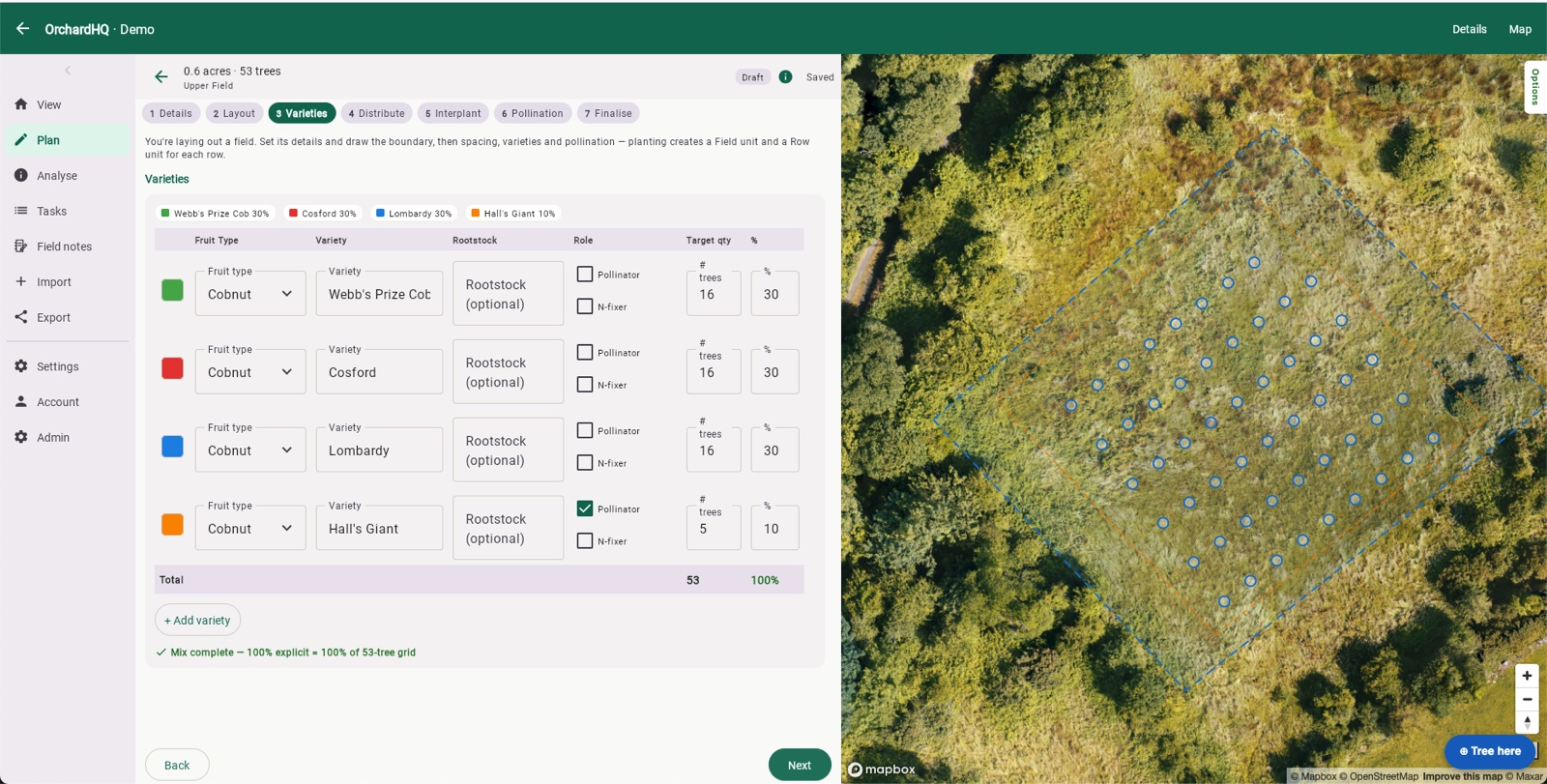Edit percent field for Hall's Giant
The image size is (1547, 784).
pos(774,528)
